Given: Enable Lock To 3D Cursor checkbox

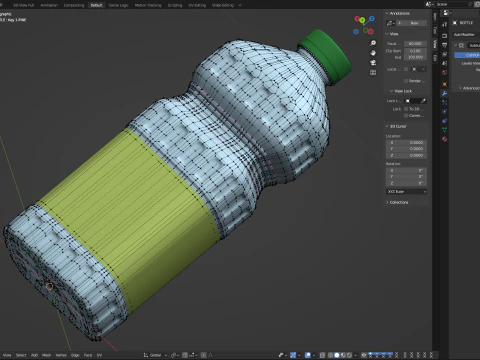Looking at the screenshot, I should tap(406, 109).
